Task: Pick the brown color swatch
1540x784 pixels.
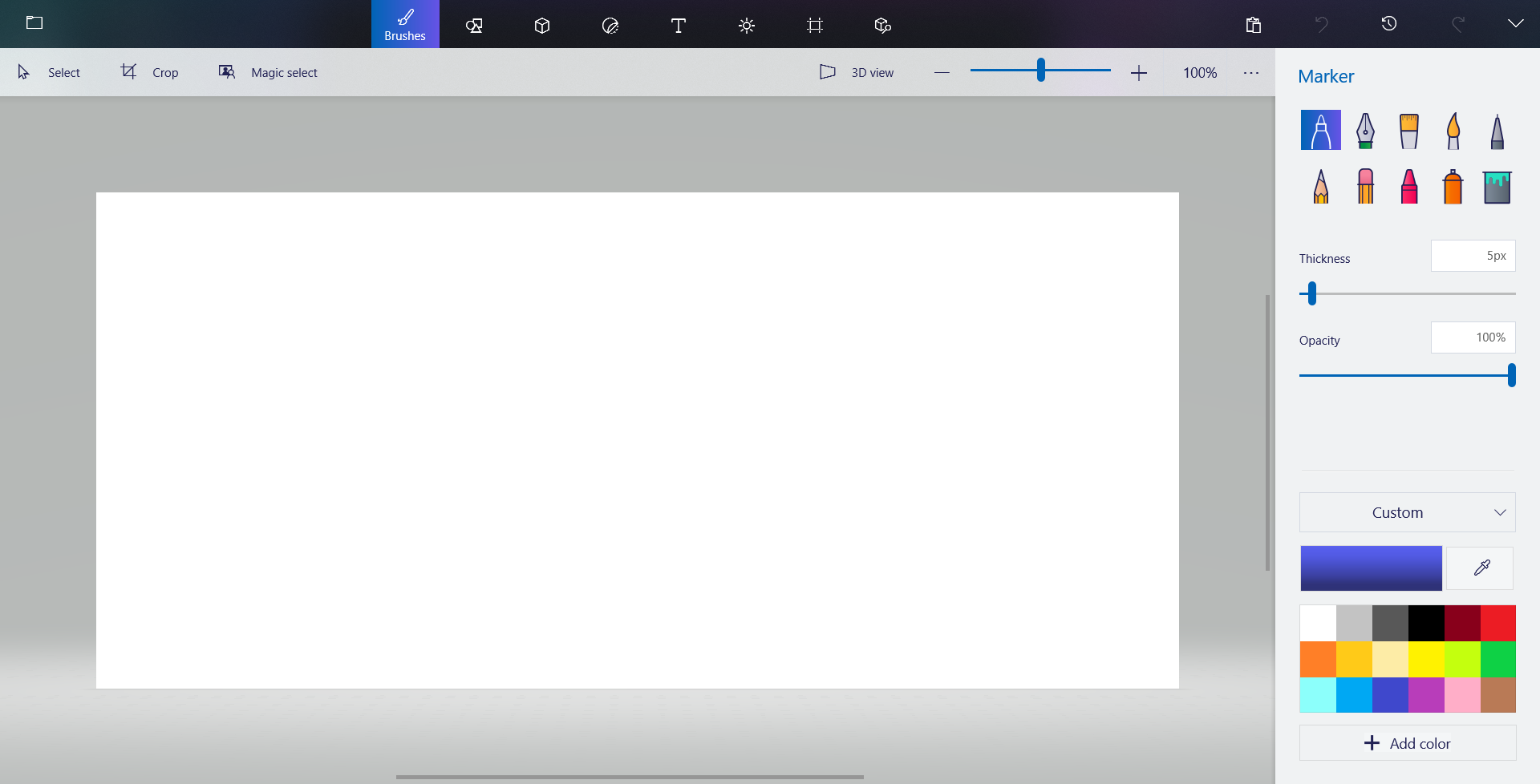Action: (1498, 695)
